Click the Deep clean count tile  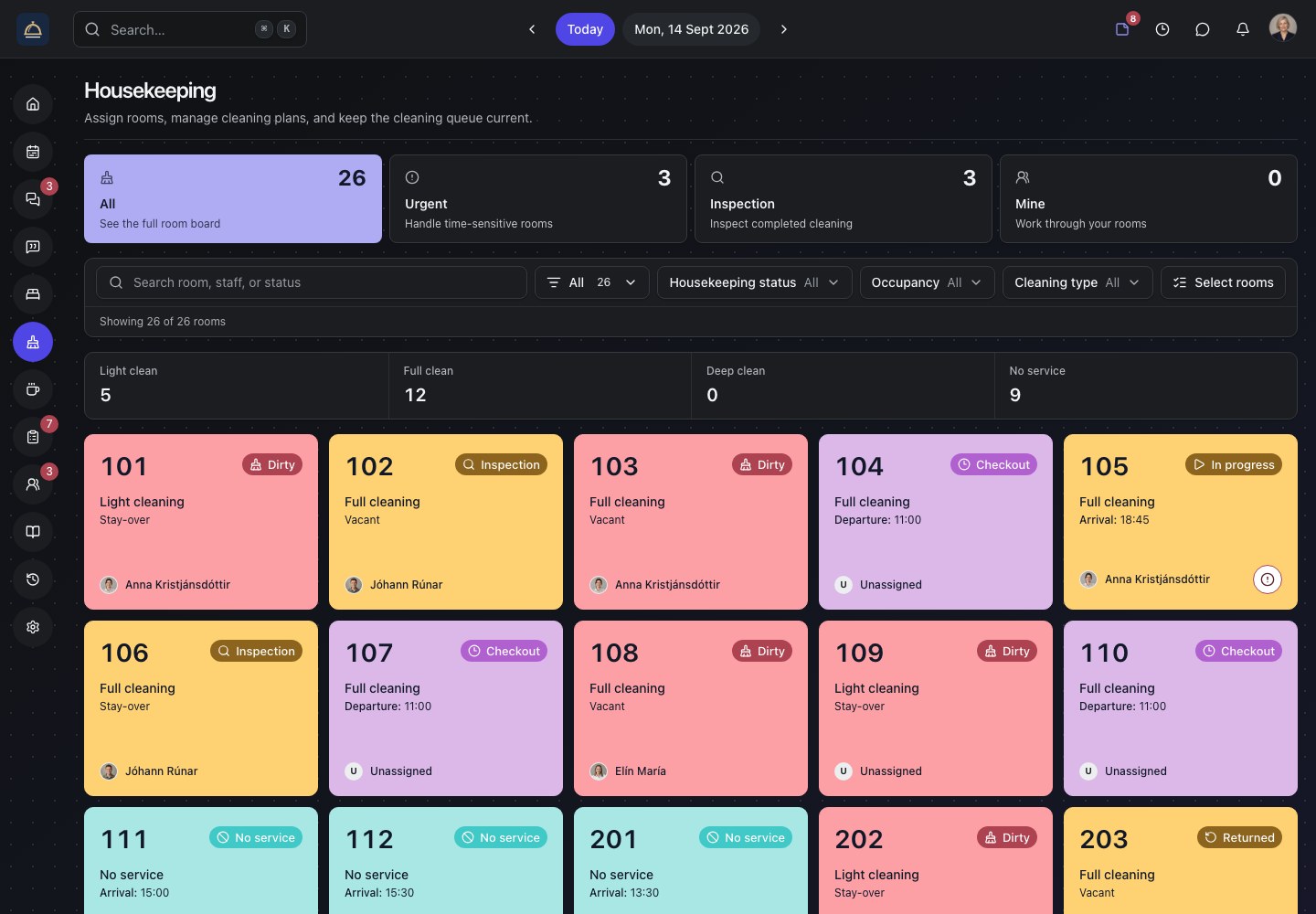click(x=843, y=386)
